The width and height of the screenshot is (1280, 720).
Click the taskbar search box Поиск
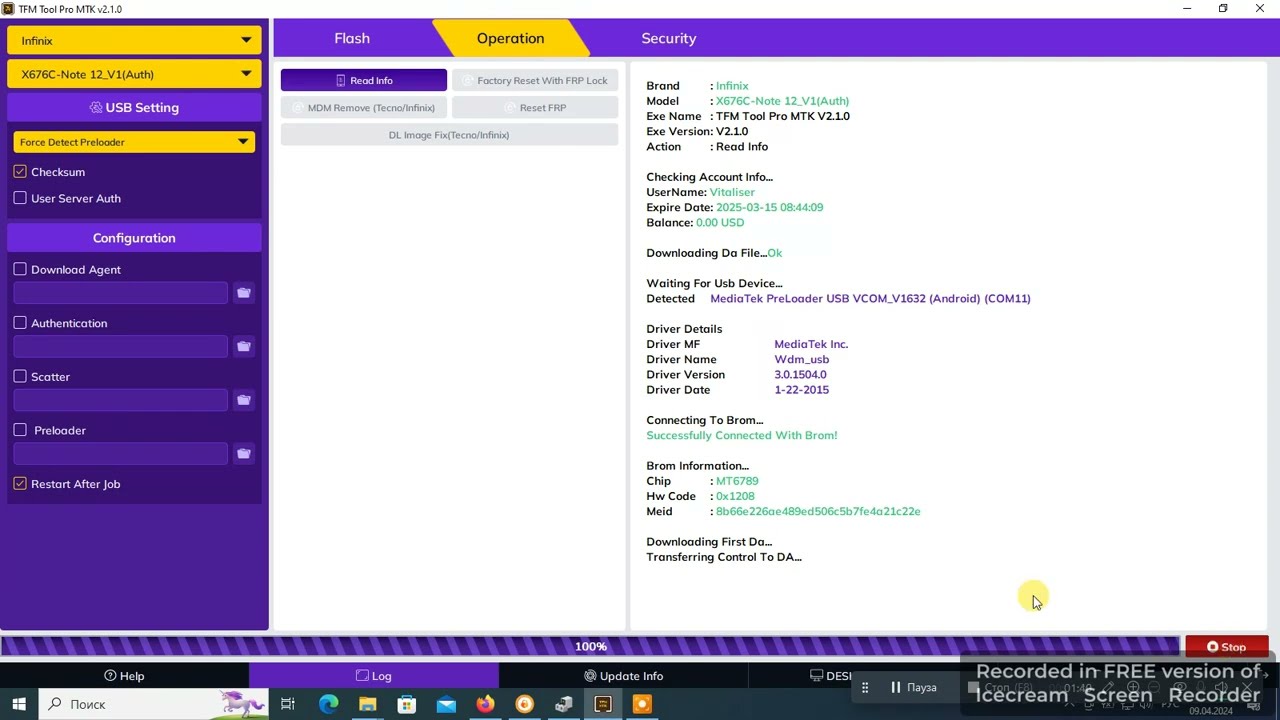(155, 704)
